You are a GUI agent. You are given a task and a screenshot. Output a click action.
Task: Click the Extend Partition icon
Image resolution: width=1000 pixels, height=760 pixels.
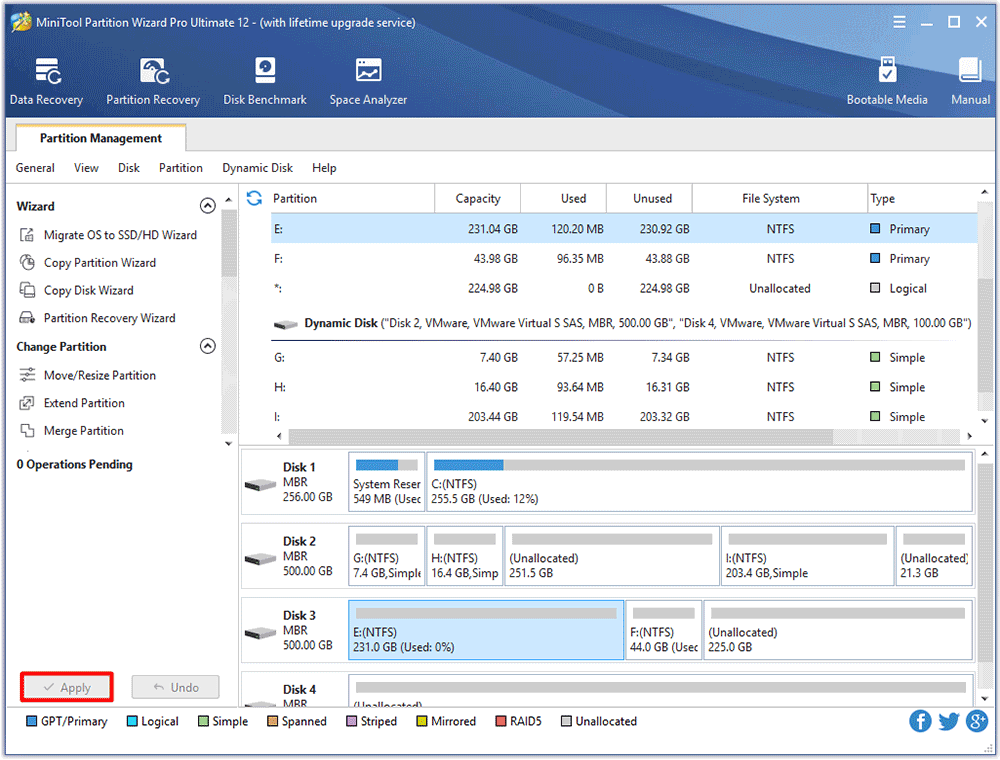pos(27,403)
